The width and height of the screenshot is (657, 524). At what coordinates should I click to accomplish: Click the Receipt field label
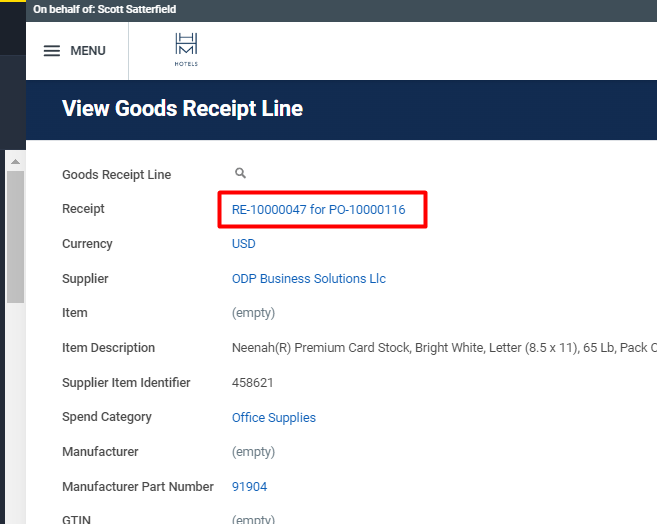point(83,209)
